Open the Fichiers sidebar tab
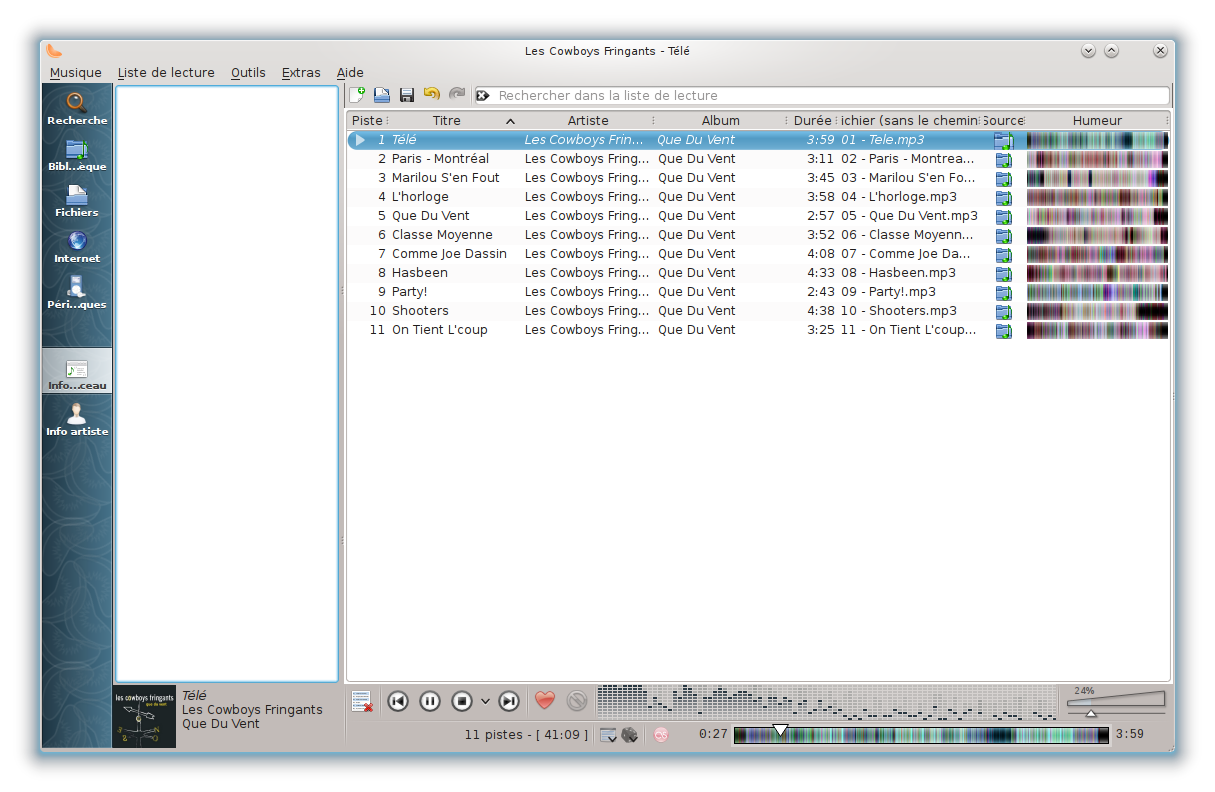This screenshot has height=792, width=1215. pos(77,201)
